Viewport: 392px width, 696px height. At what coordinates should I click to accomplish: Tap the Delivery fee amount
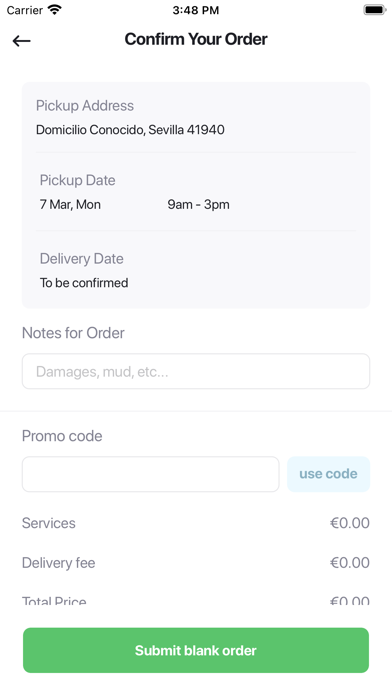click(x=350, y=563)
